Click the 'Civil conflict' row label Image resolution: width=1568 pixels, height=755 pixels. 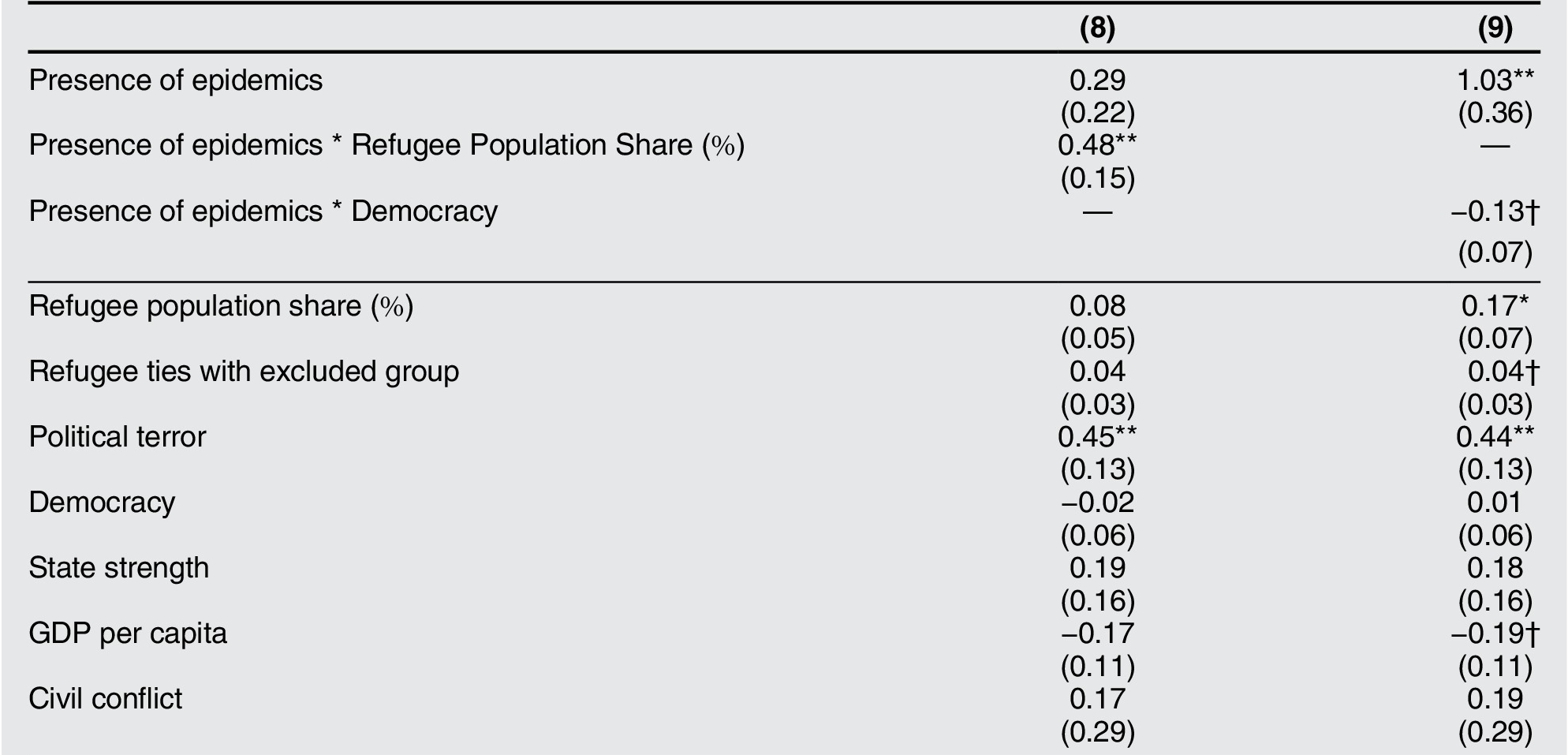click(106, 699)
